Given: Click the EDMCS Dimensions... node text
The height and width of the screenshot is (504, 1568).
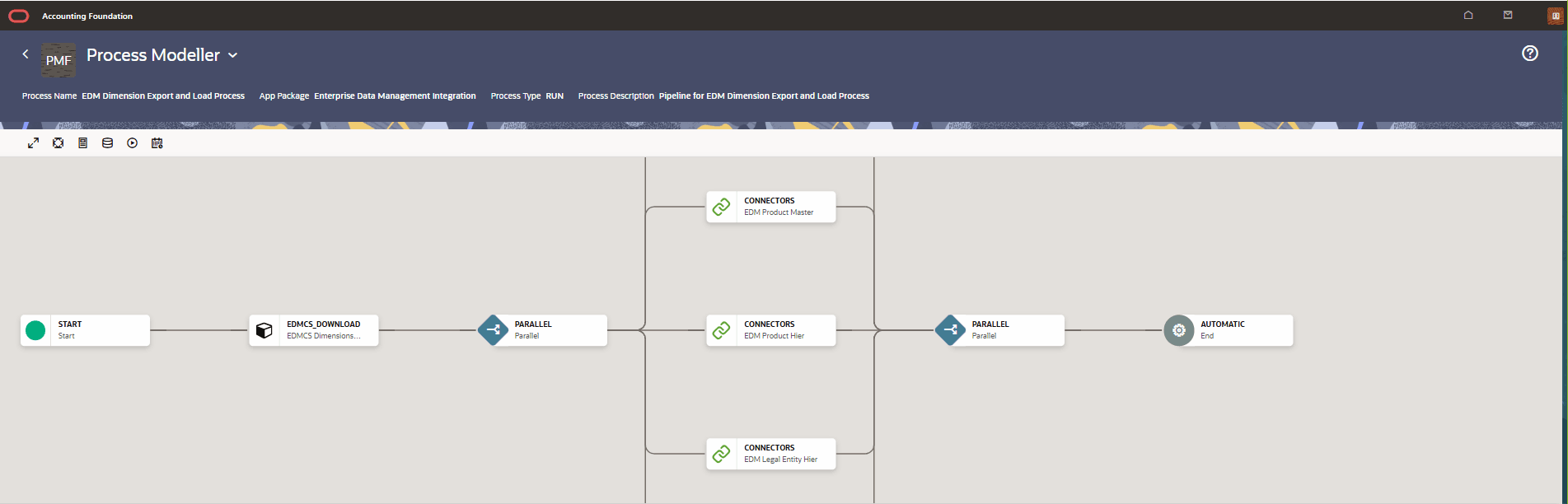Looking at the screenshot, I should pos(324,336).
